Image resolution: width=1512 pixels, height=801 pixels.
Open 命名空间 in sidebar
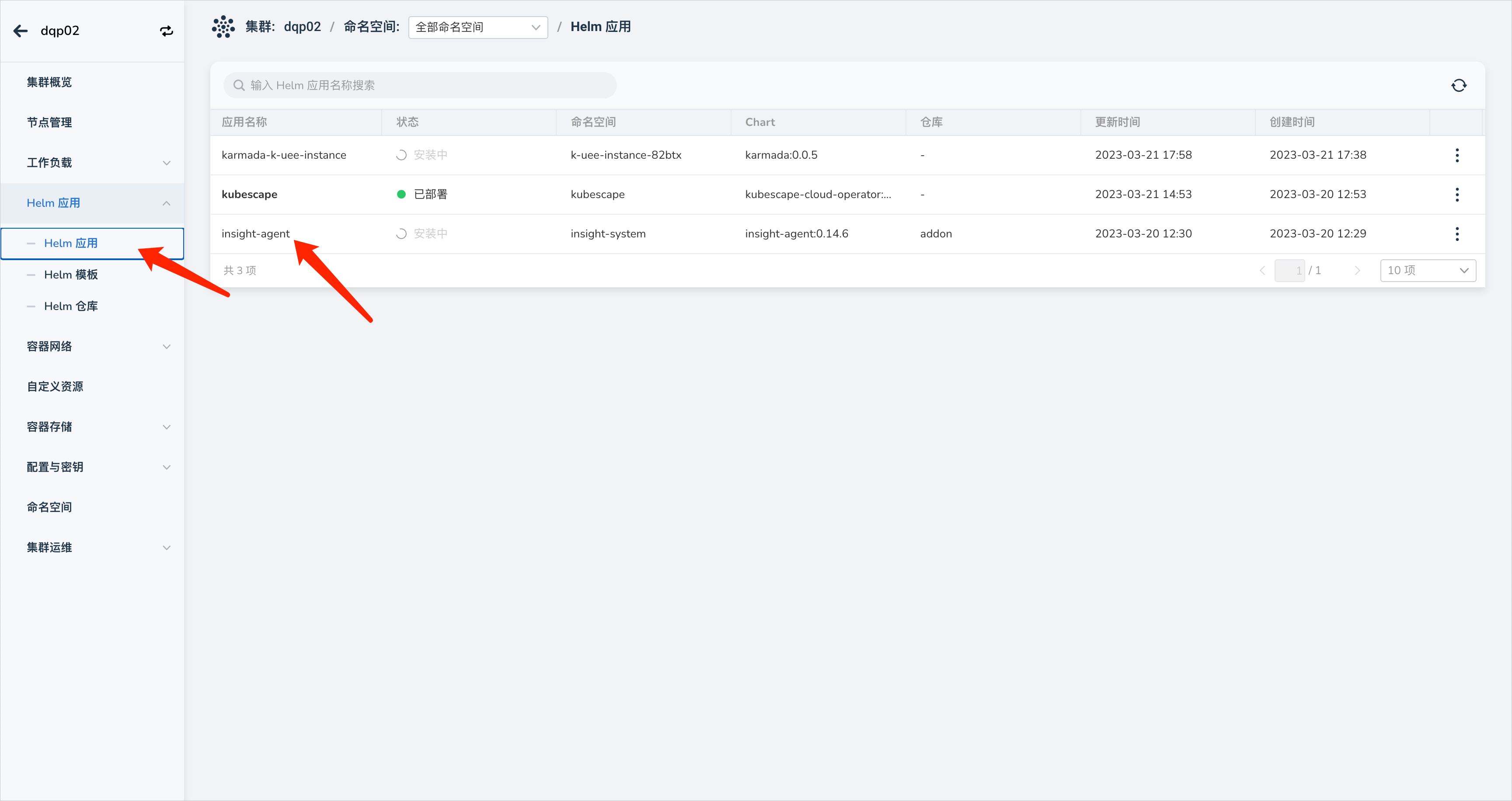(49, 507)
